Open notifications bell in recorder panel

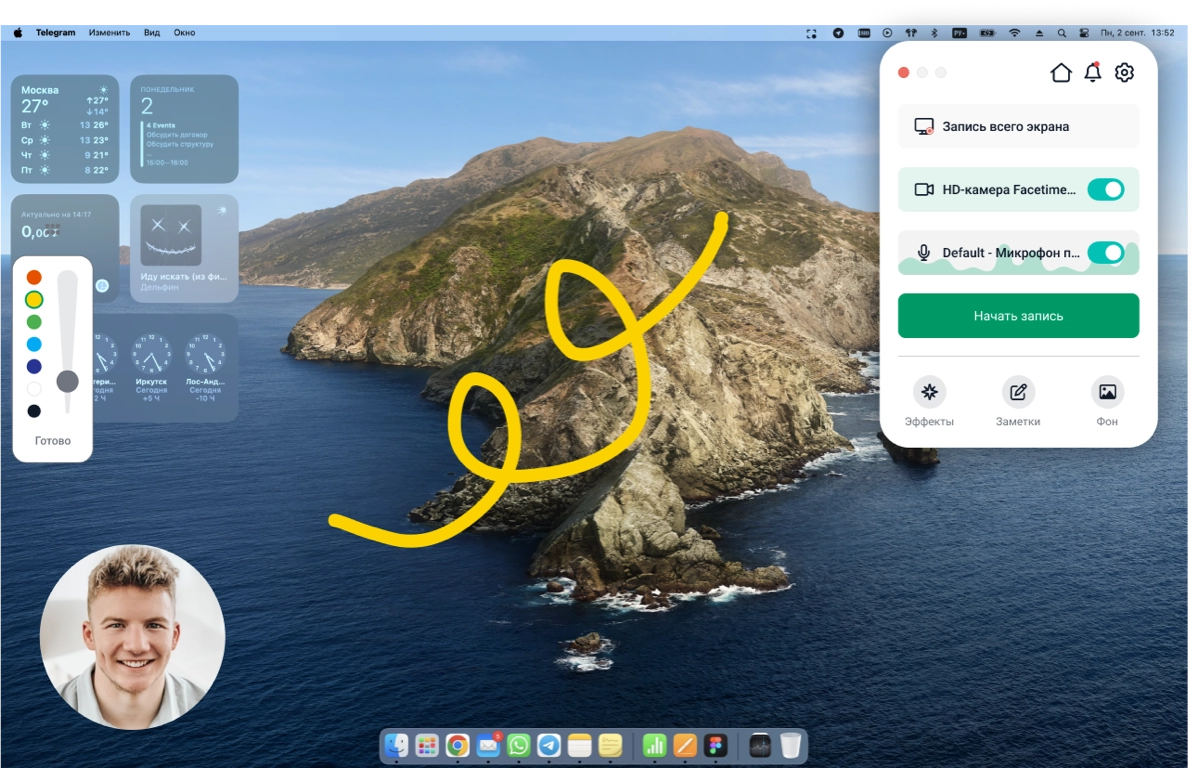click(1093, 73)
